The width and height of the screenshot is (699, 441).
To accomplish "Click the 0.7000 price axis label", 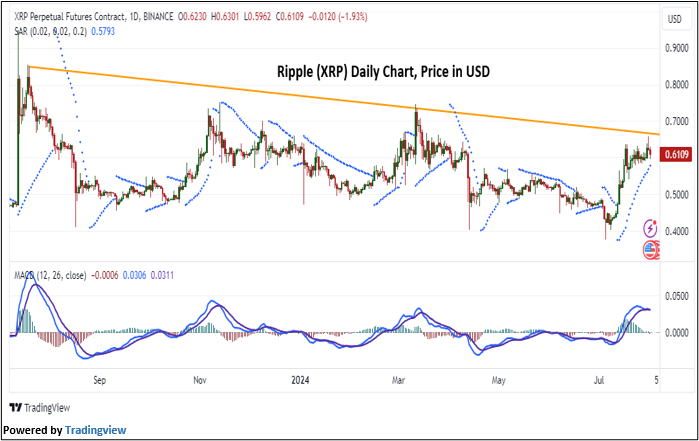I will [677, 121].
